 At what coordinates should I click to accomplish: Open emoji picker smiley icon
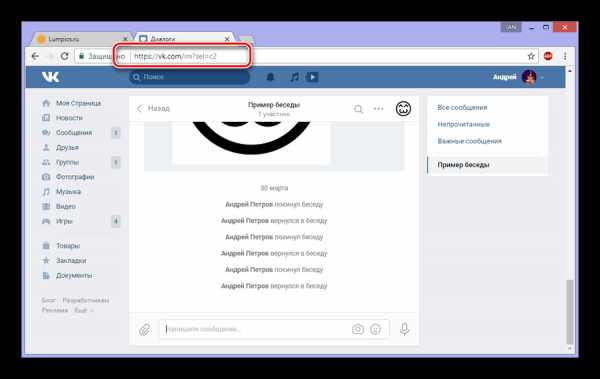tap(376, 329)
